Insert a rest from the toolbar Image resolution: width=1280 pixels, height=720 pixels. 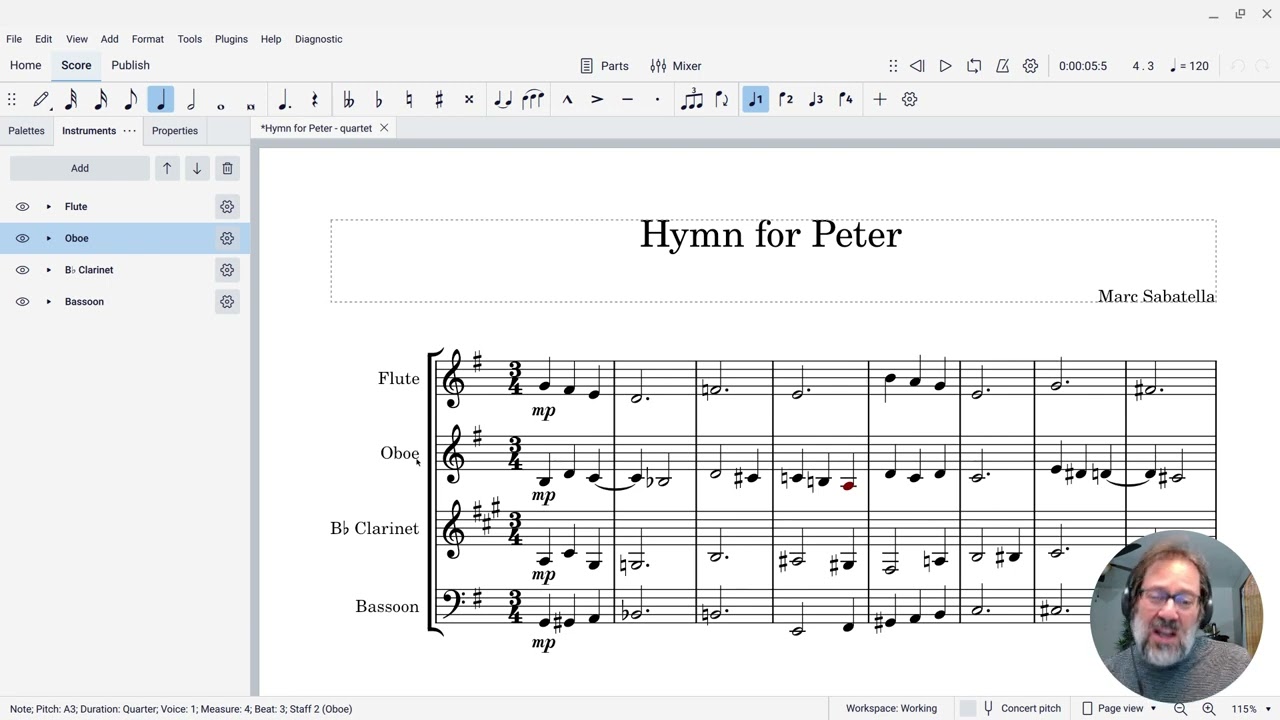point(314,99)
